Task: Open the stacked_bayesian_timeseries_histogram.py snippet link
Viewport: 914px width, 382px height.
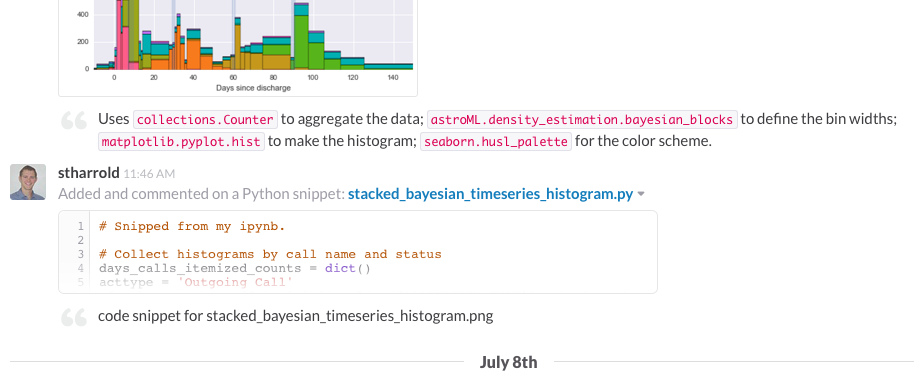Action: click(x=490, y=194)
